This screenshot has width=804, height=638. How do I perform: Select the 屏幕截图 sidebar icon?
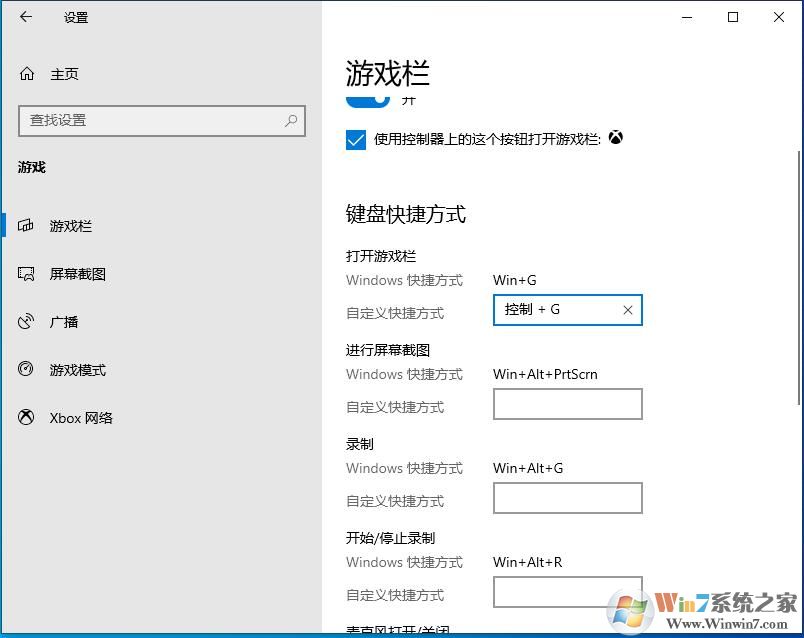pyautogui.click(x=27, y=274)
